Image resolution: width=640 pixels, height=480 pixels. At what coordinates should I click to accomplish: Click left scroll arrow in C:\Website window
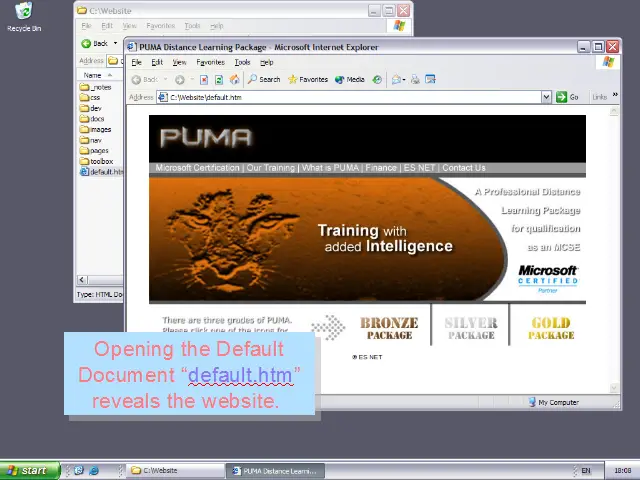tap(82, 280)
